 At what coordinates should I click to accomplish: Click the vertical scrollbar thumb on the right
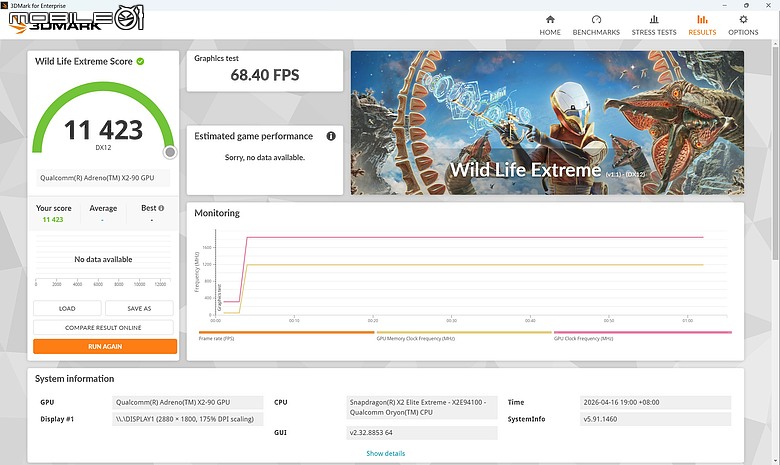click(x=775, y=152)
